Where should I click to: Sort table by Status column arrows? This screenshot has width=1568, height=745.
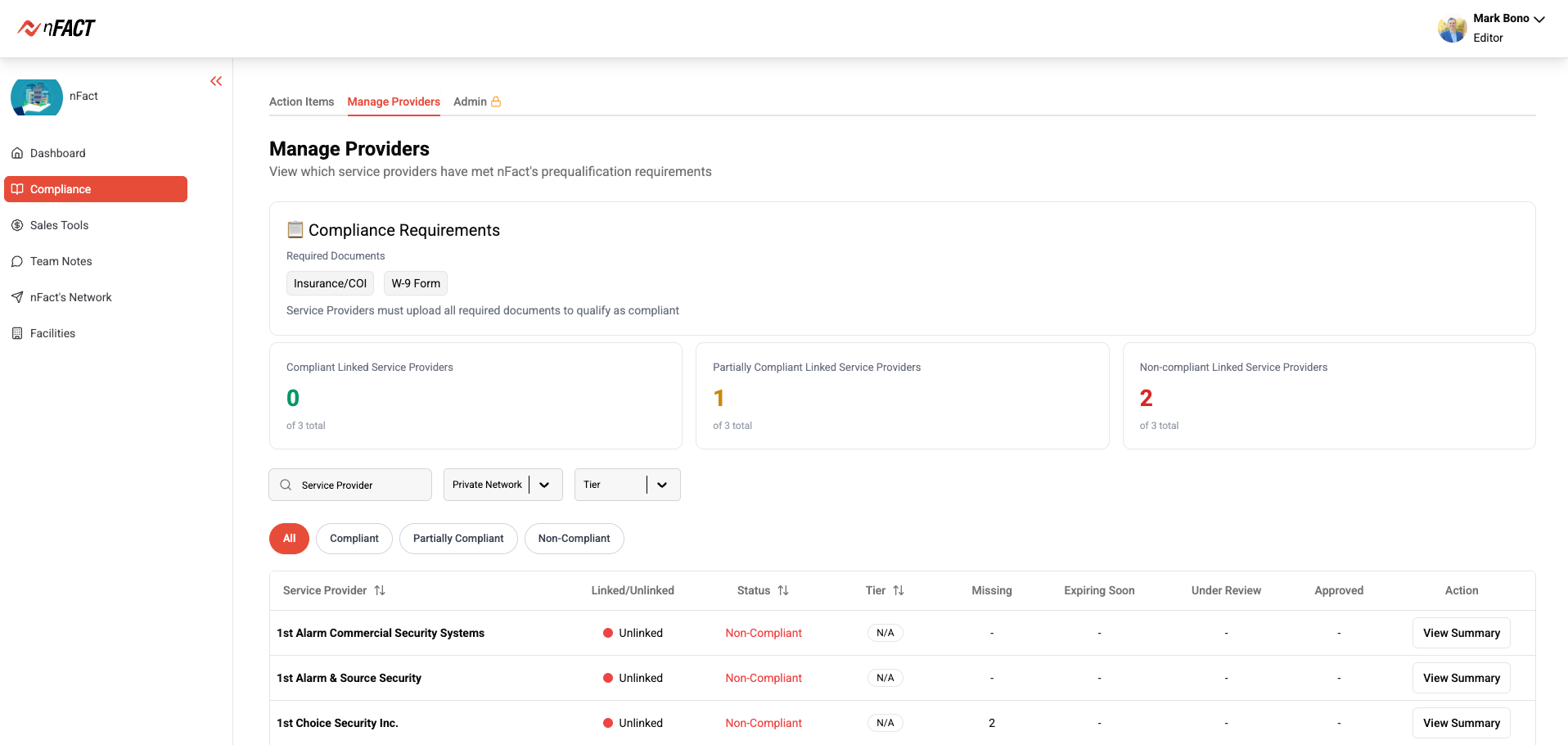783,590
